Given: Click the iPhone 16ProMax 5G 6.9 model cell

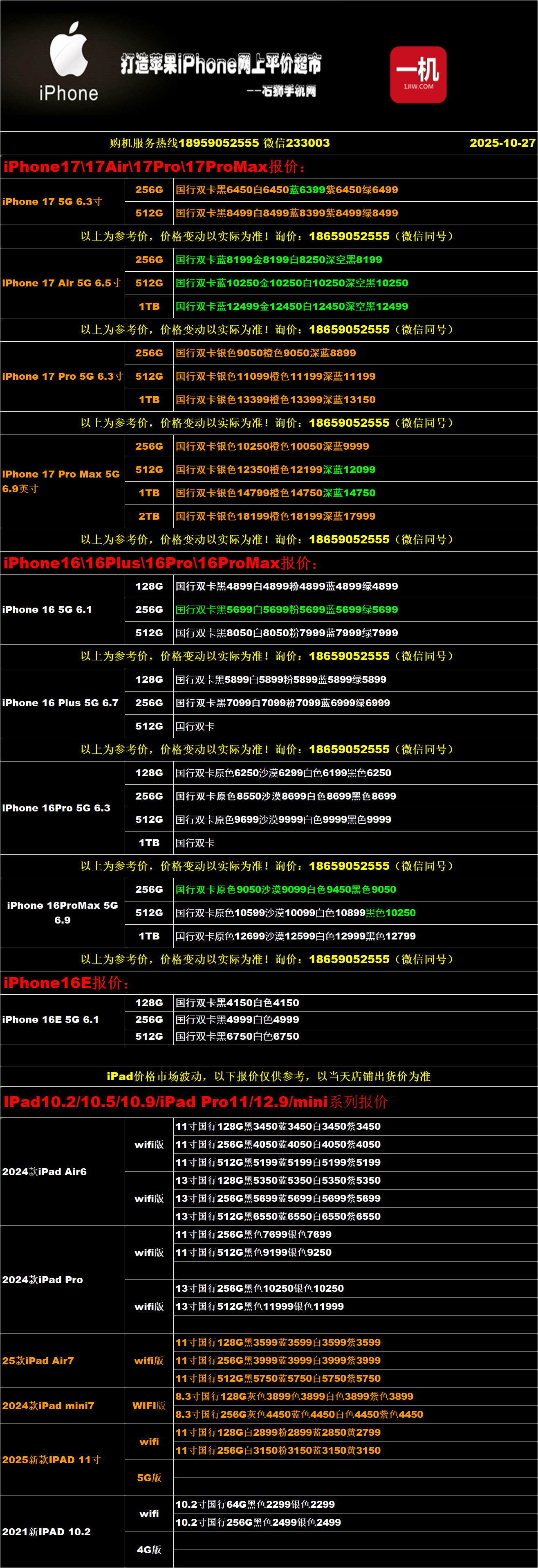Looking at the screenshot, I should point(63,912).
